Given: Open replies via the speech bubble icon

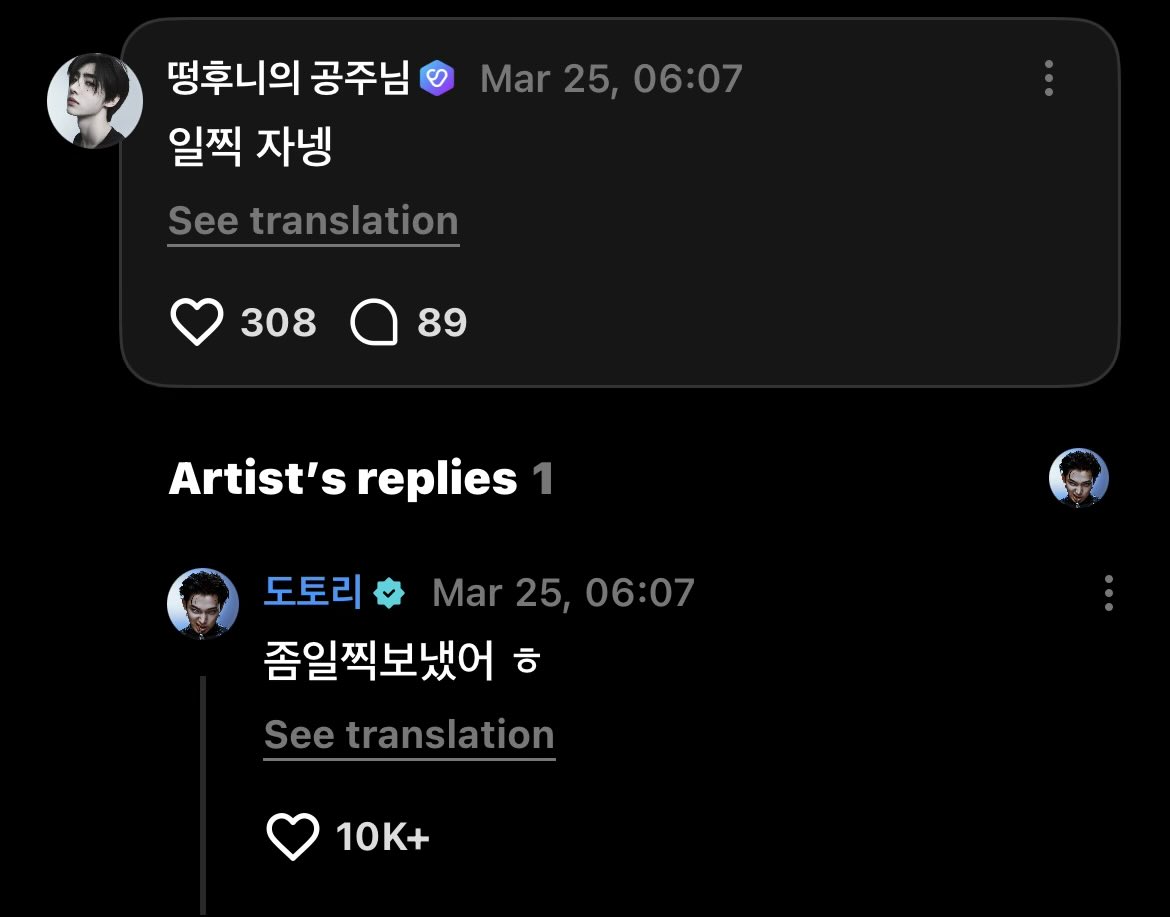Looking at the screenshot, I should pos(375,323).
